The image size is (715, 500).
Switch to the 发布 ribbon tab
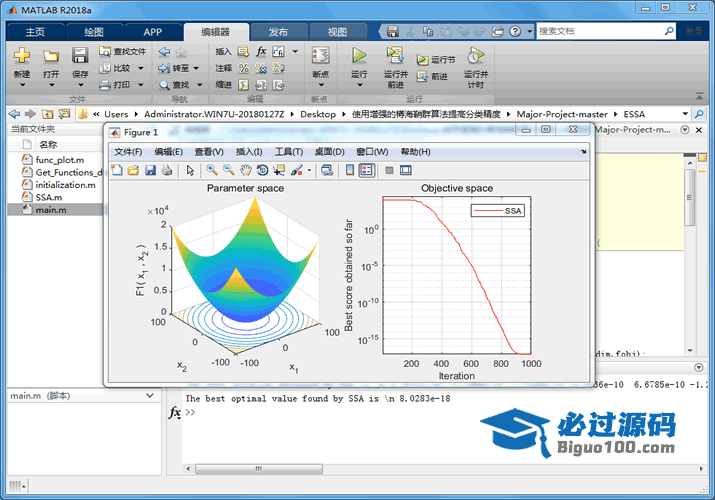click(x=278, y=32)
